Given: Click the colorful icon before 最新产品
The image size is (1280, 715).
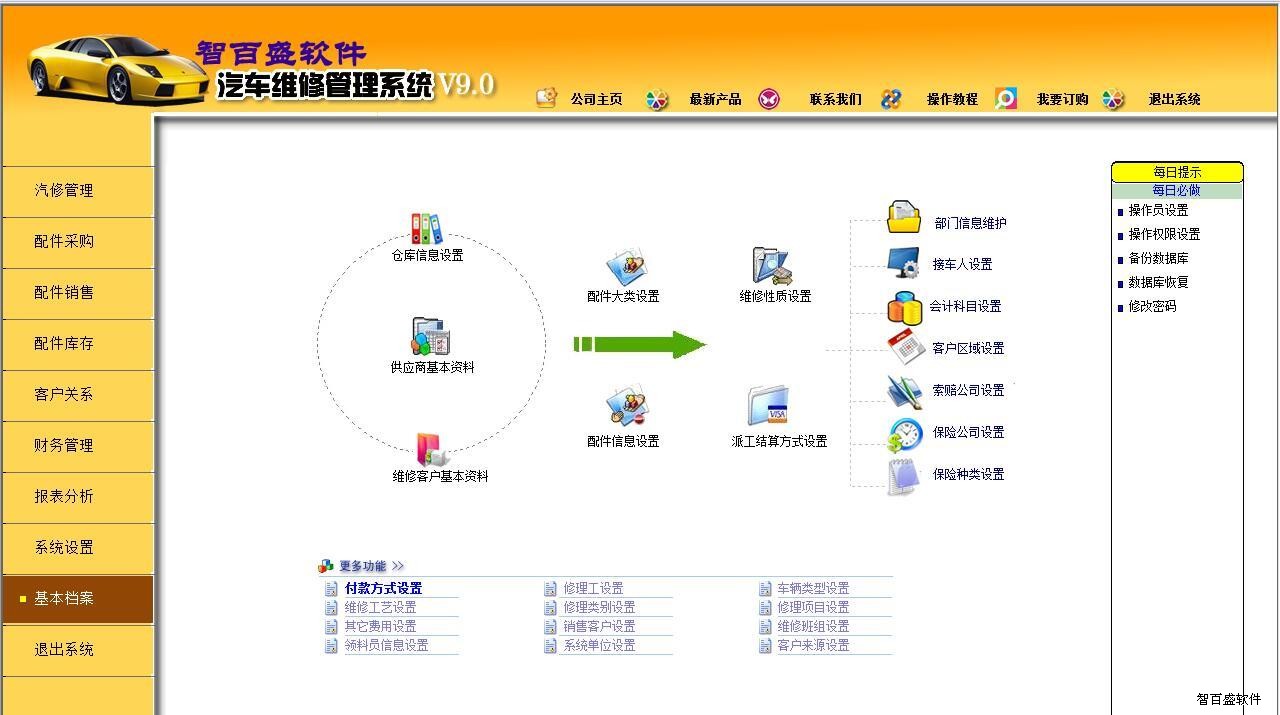Looking at the screenshot, I should coord(656,99).
